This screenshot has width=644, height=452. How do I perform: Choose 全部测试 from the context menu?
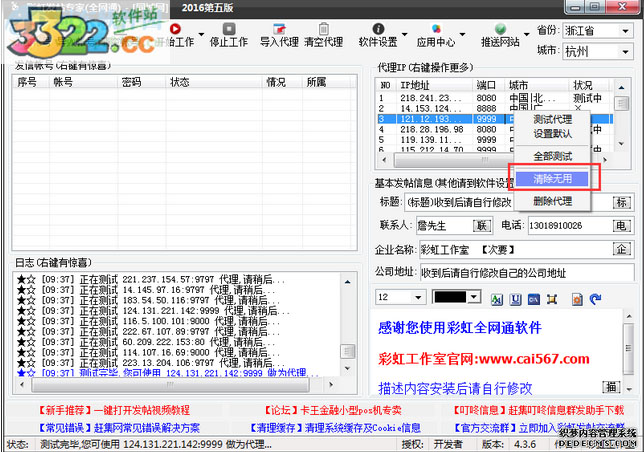(x=552, y=156)
